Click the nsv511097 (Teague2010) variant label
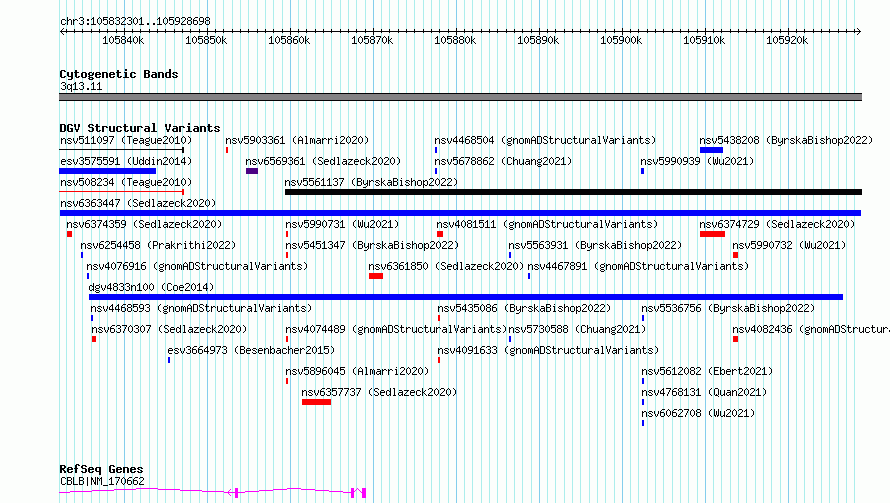The width and height of the screenshot is (890, 503). [x=126, y=140]
